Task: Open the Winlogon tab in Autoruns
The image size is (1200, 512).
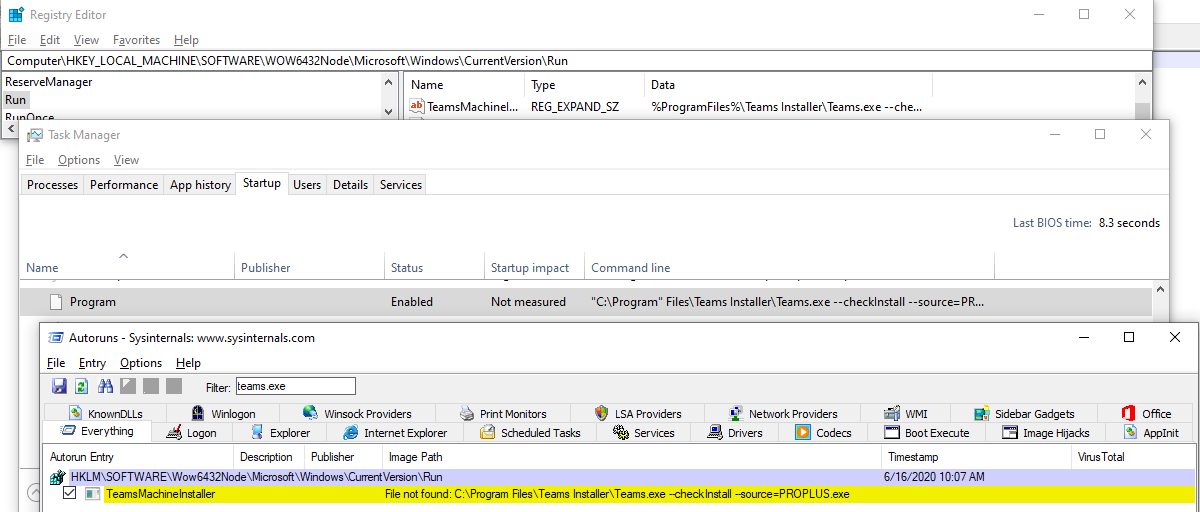Action: 223,413
